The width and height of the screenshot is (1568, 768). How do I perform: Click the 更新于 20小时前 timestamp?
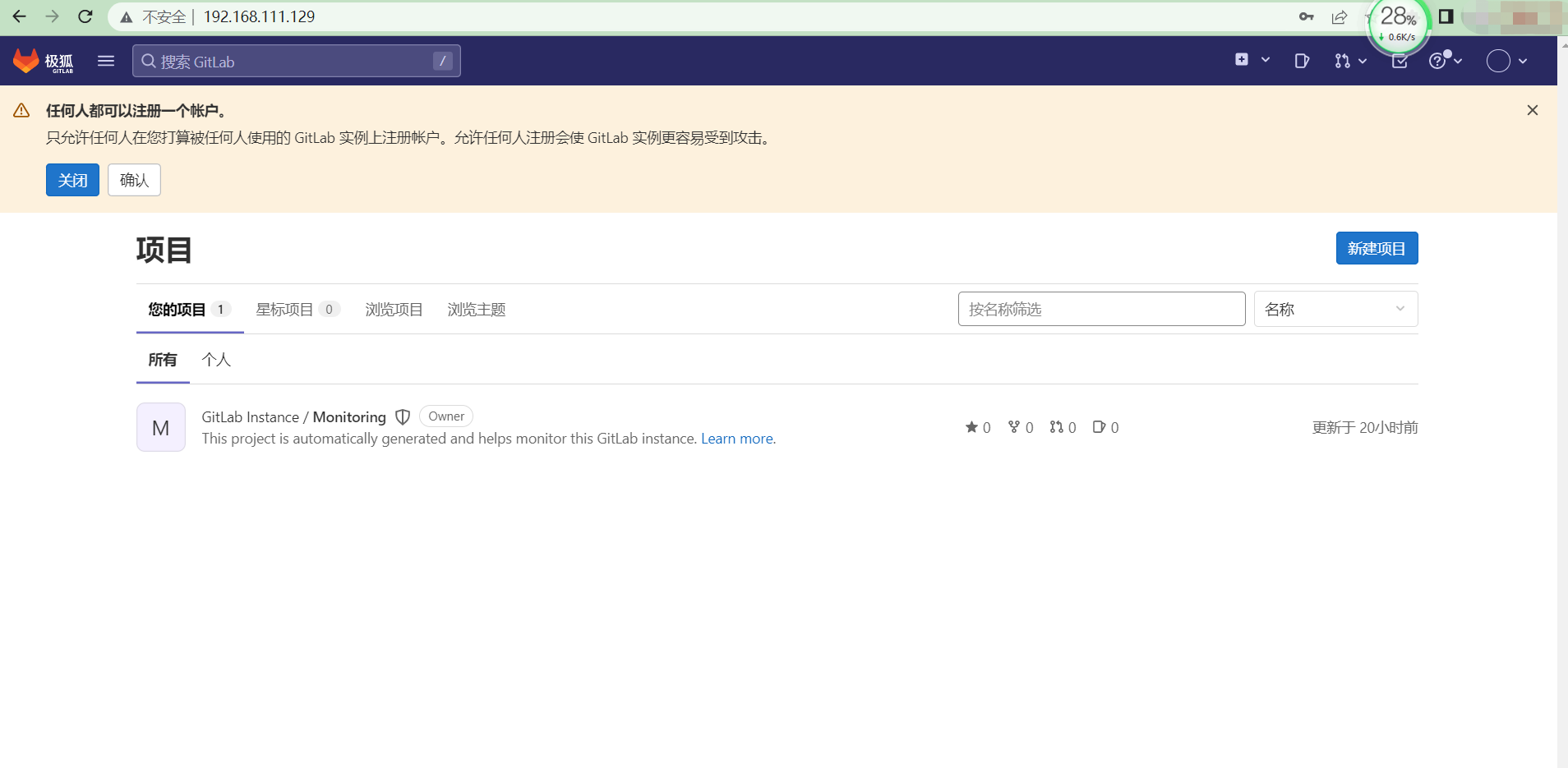pyautogui.click(x=1365, y=427)
